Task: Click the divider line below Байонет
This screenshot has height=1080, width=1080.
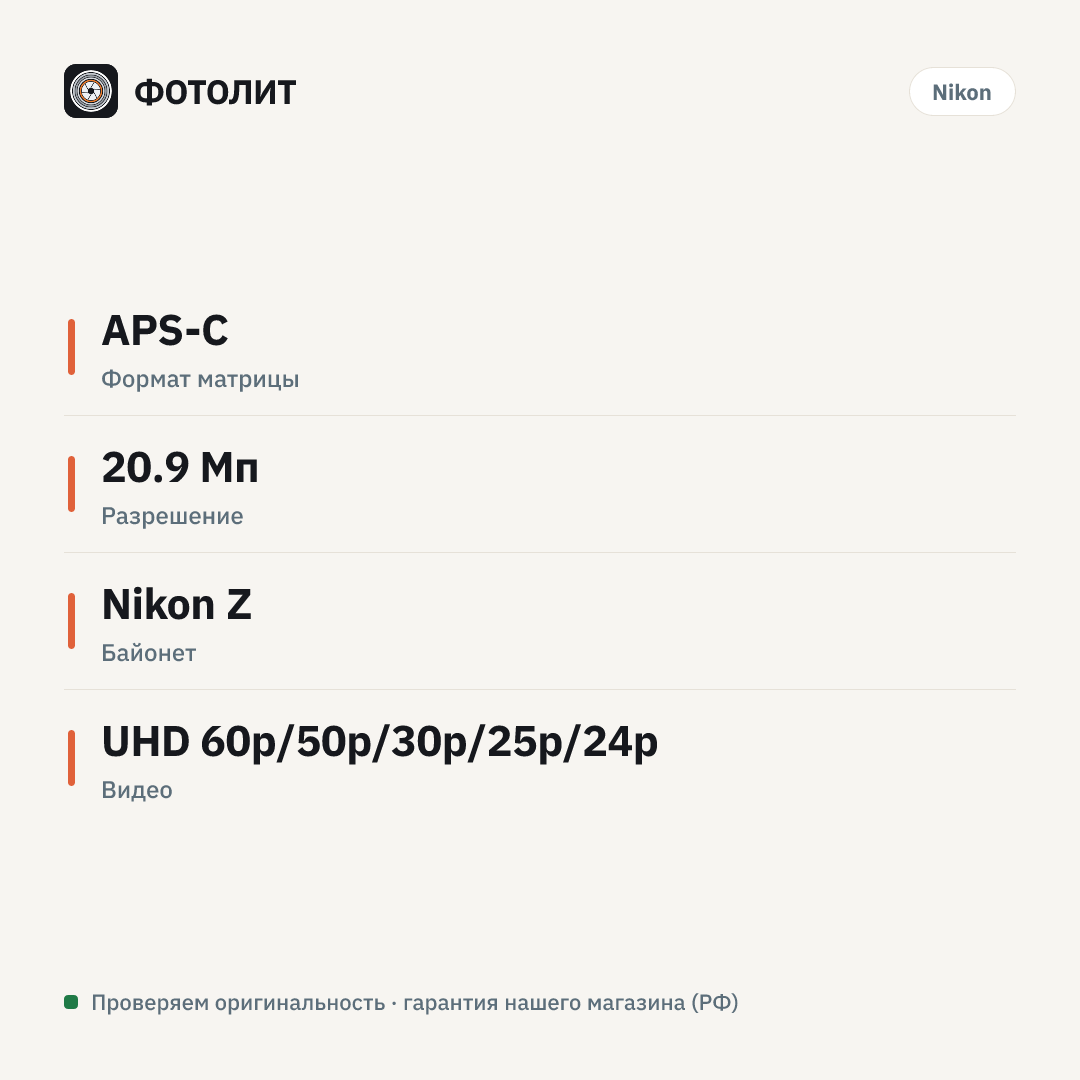Action: pyautogui.click(x=540, y=689)
